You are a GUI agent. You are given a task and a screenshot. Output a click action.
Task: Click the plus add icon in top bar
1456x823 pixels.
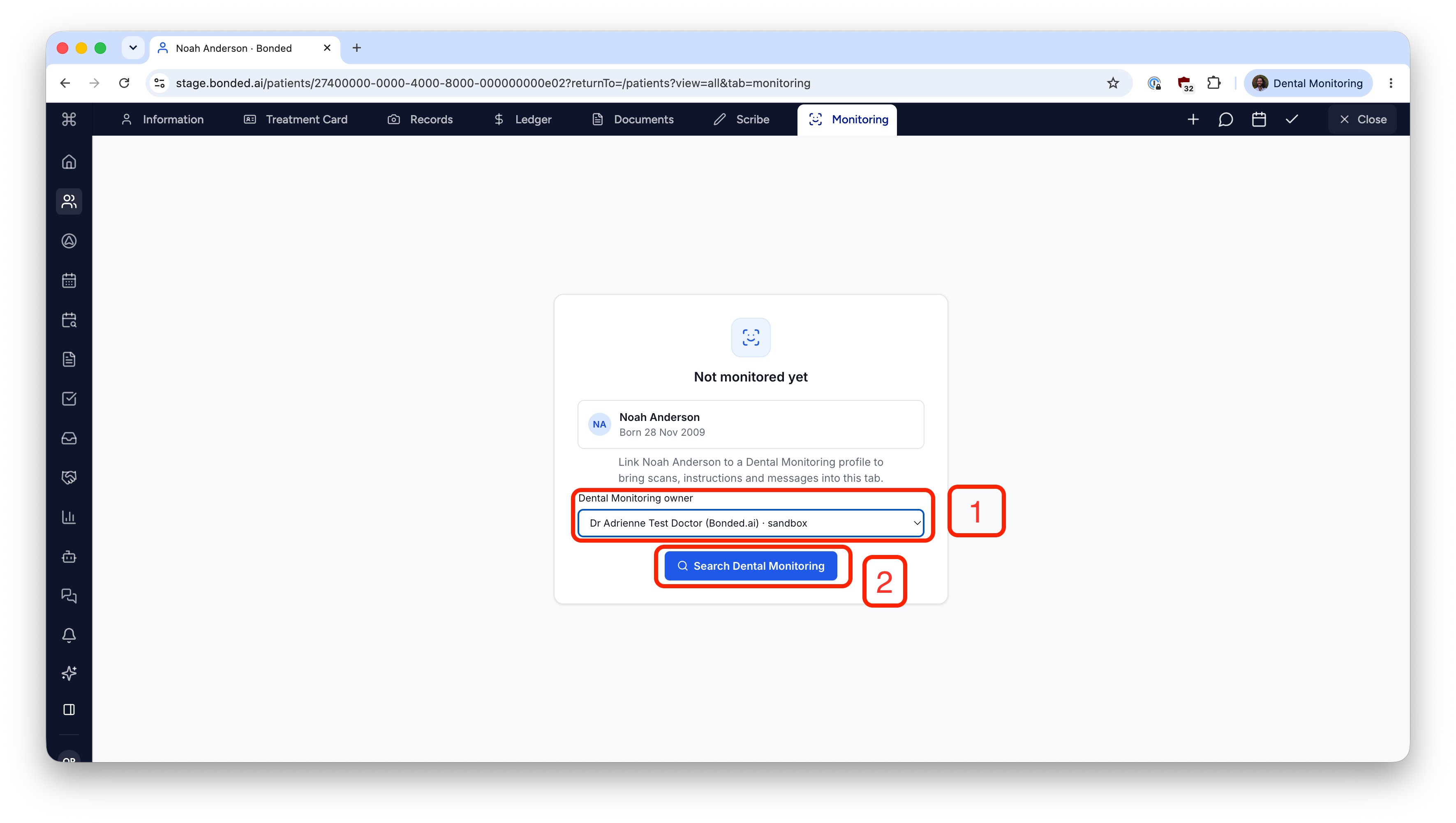pyautogui.click(x=1193, y=119)
